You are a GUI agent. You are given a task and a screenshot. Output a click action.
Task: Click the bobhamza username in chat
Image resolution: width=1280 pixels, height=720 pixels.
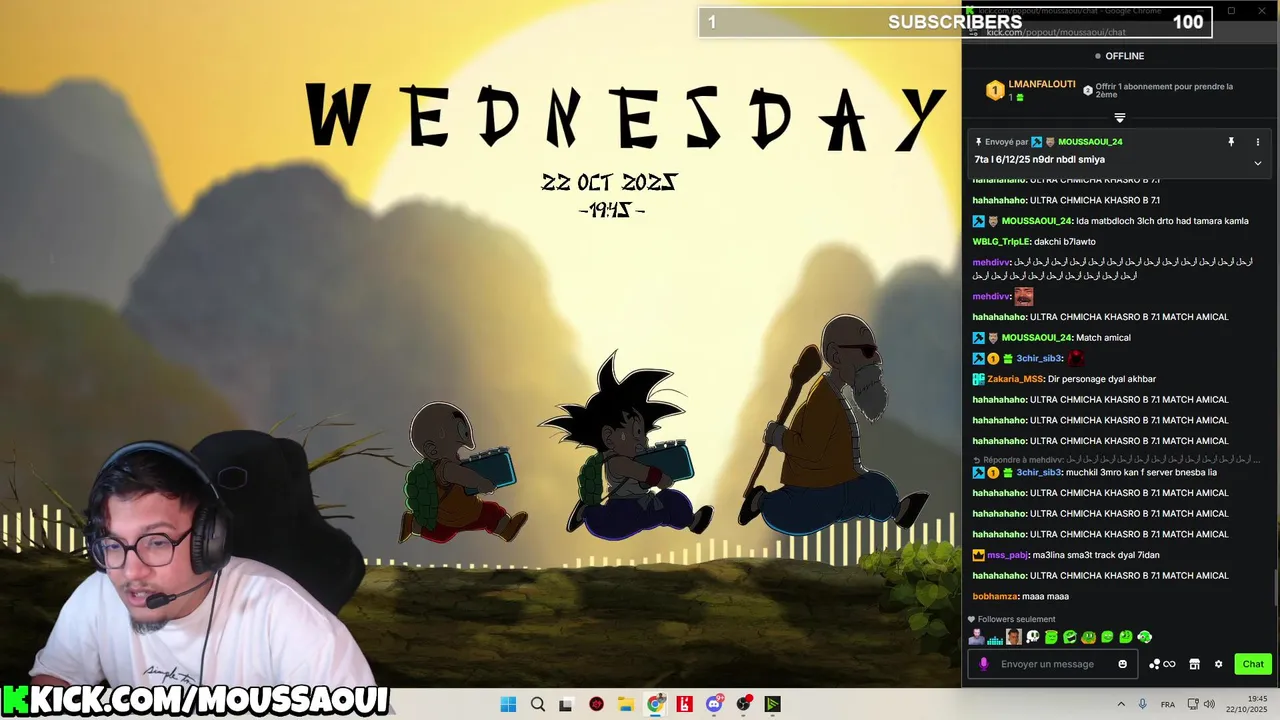click(995, 596)
